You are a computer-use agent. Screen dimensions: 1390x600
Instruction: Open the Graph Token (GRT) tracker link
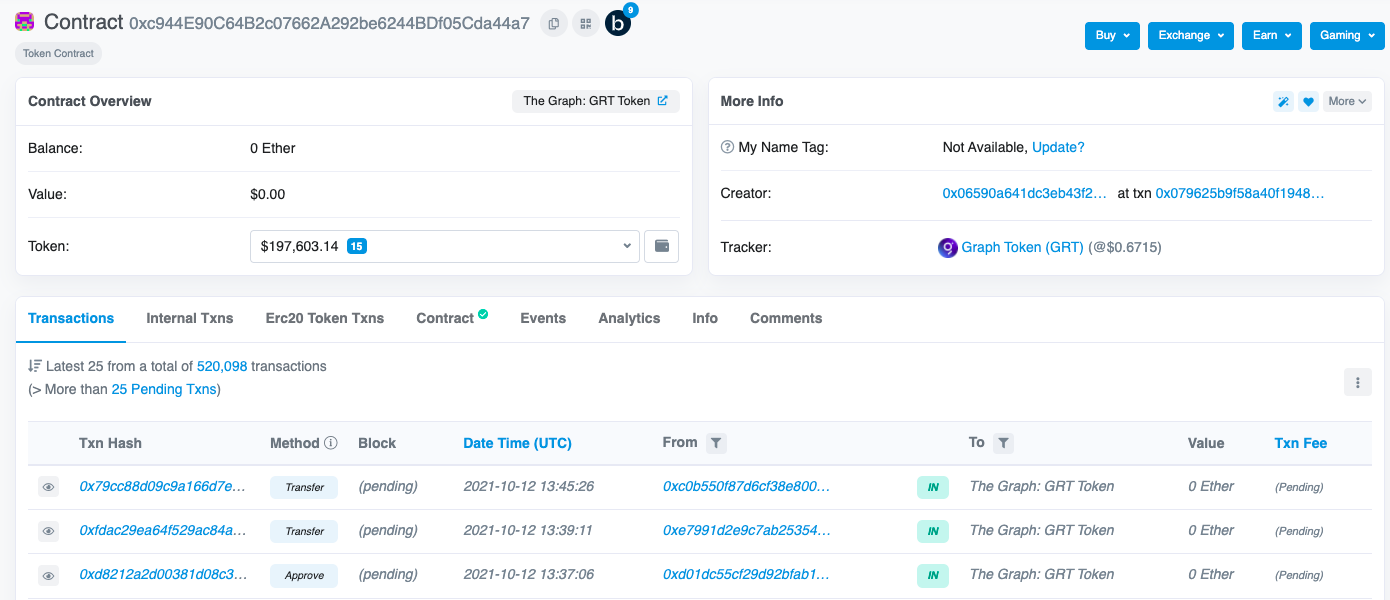(1022, 247)
